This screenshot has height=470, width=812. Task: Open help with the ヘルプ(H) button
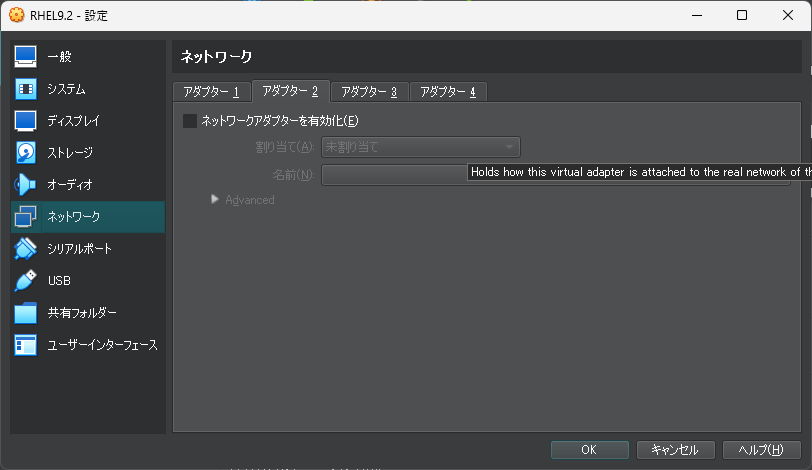[761, 450]
